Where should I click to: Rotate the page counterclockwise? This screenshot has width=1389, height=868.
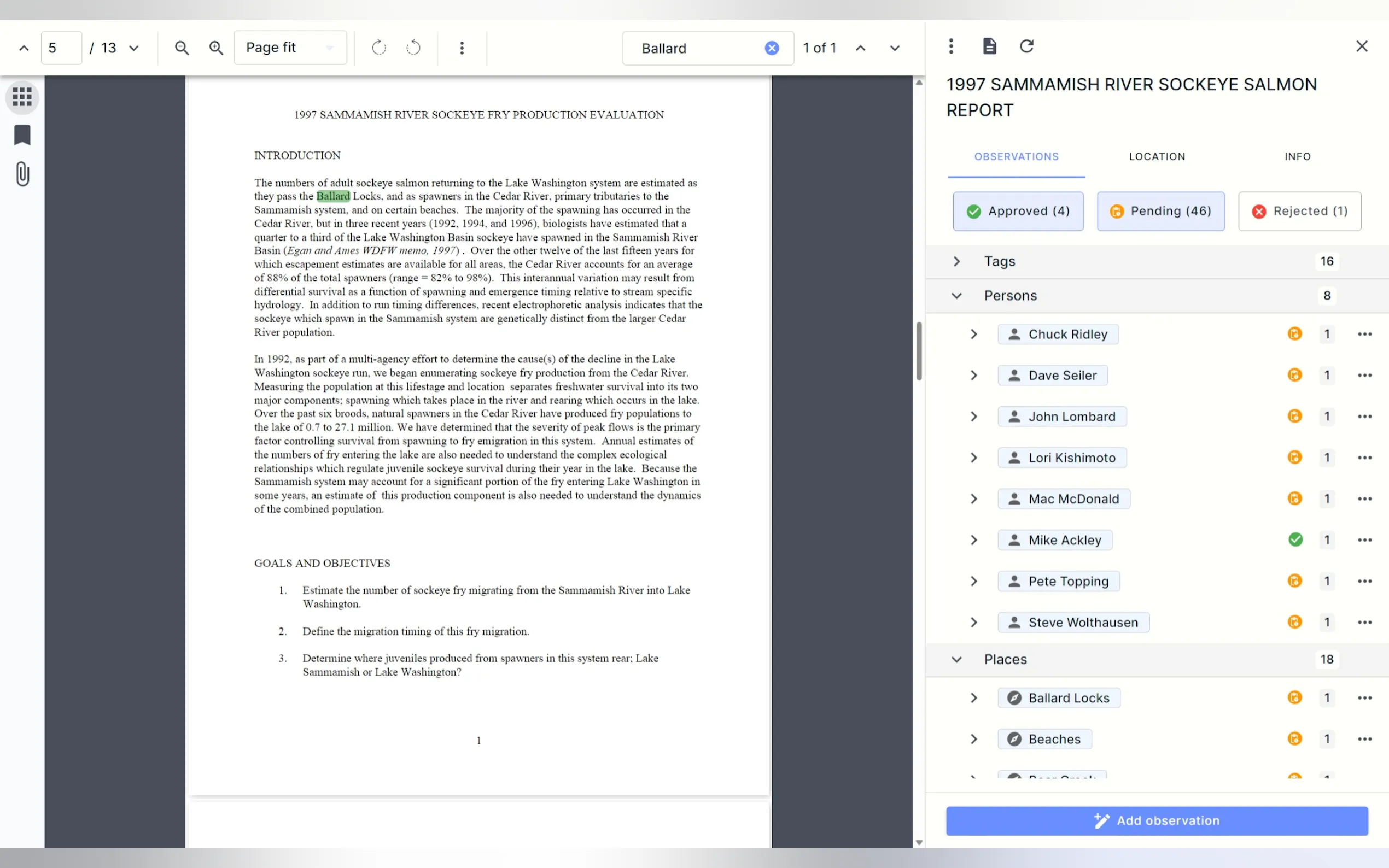tap(413, 48)
